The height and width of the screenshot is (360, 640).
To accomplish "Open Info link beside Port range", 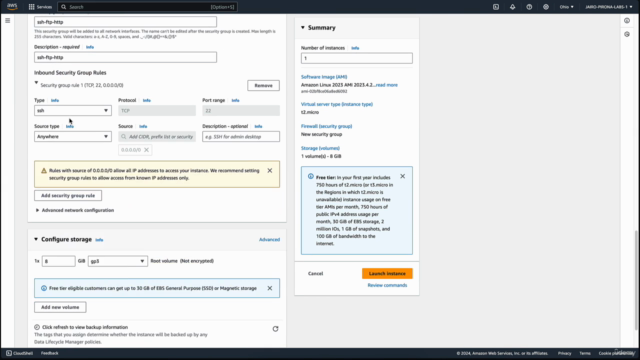I will click(x=236, y=100).
